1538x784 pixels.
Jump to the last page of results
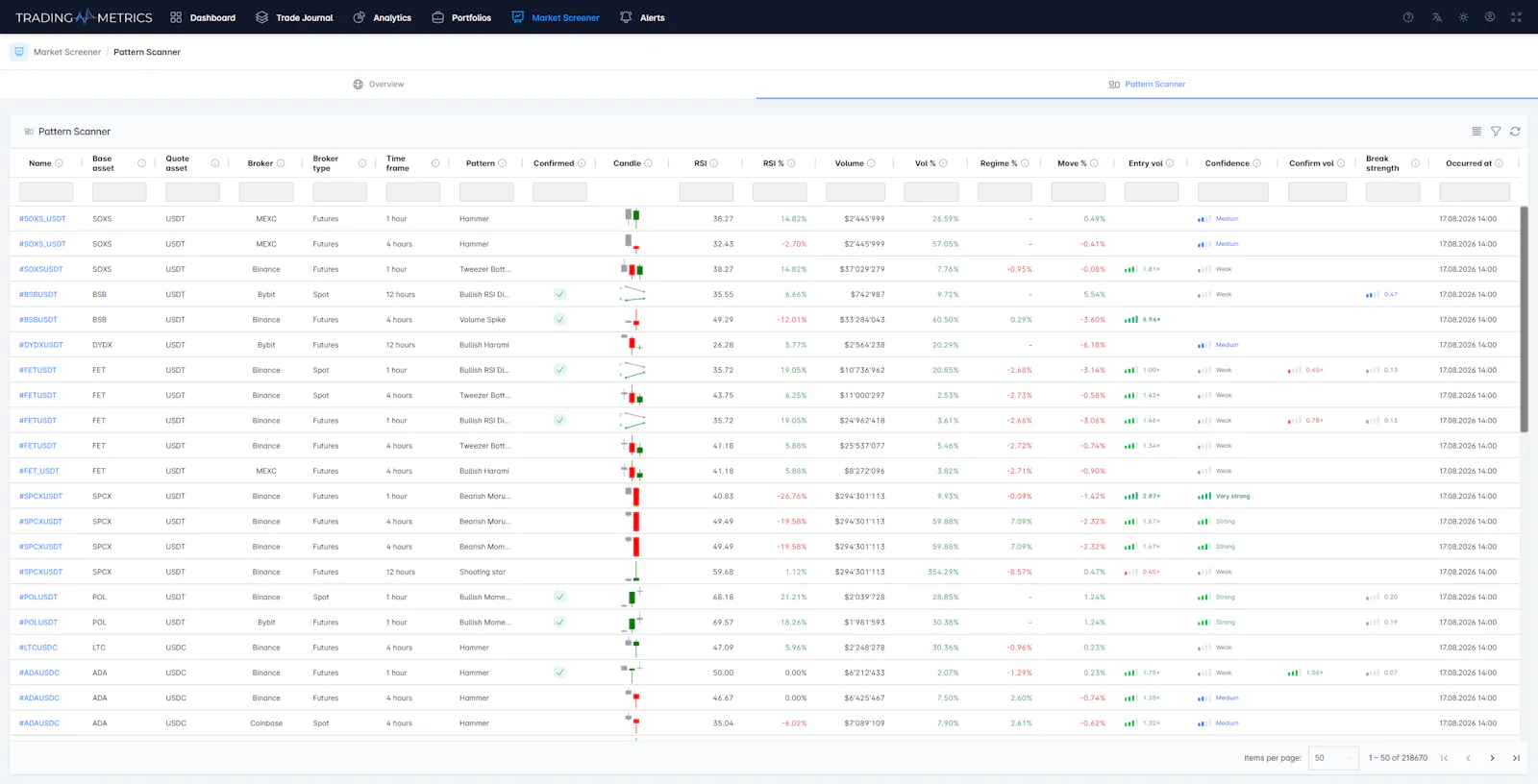1516,758
